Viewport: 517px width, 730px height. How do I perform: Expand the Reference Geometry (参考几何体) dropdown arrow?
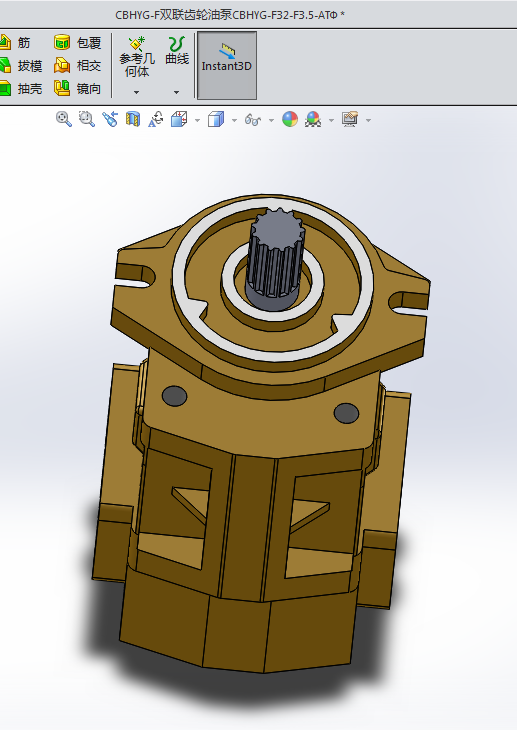(136, 92)
